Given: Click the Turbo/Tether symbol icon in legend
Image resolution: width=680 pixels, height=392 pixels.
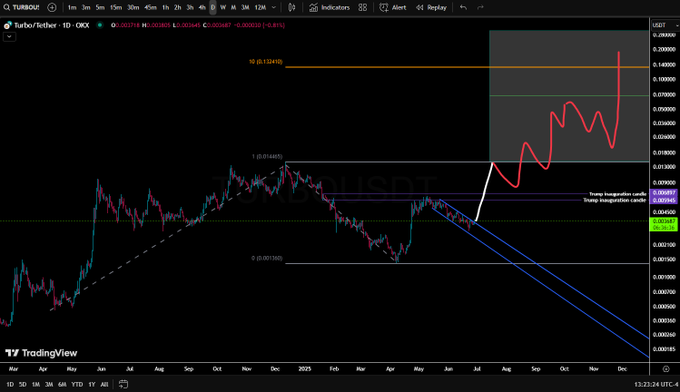Looking at the screenshot, I should pyautogui.click(x=7, y=26).
